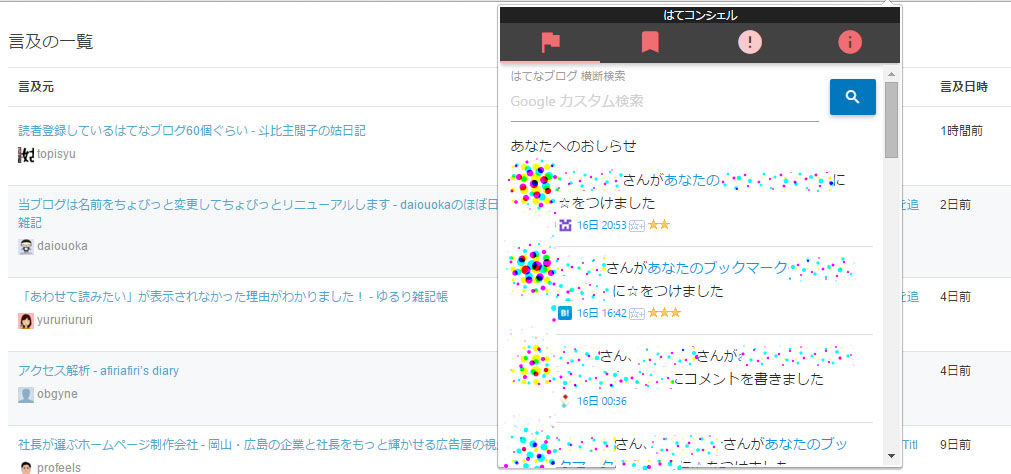
Task: Click the obgyne username
Action: (x=57, y=394)
